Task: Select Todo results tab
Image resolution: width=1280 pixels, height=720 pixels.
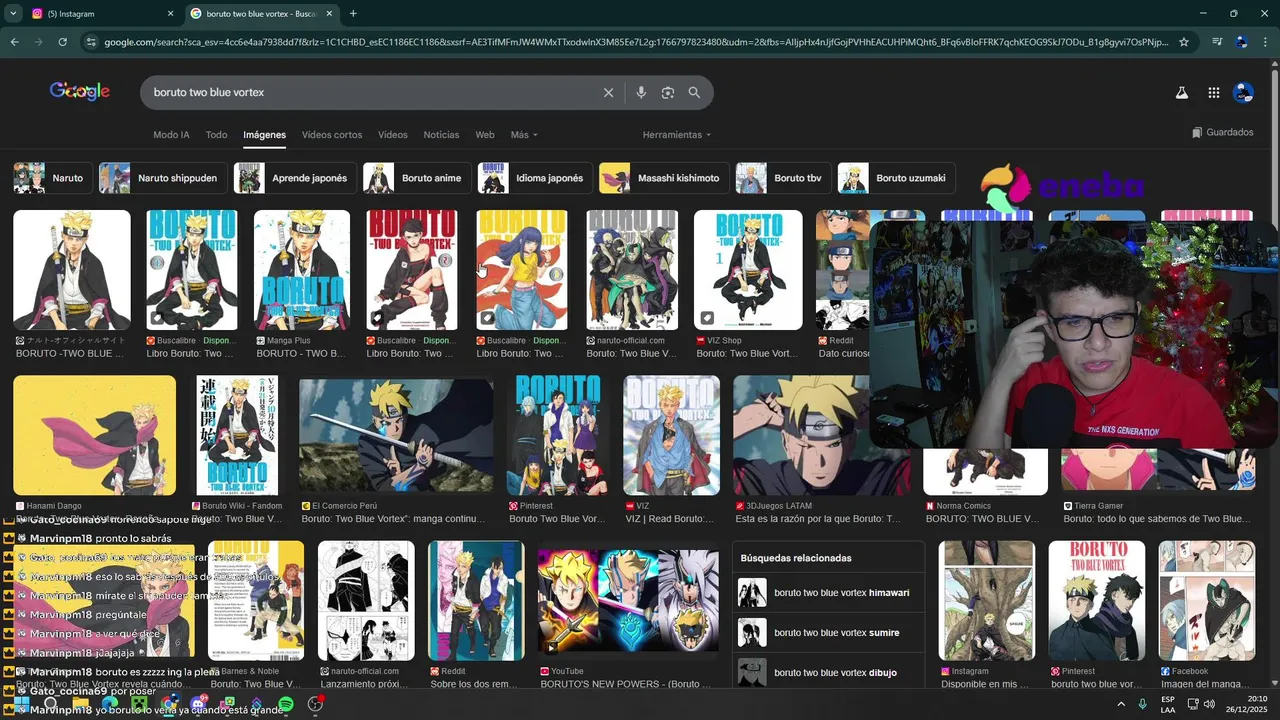Action: [216, 135]
